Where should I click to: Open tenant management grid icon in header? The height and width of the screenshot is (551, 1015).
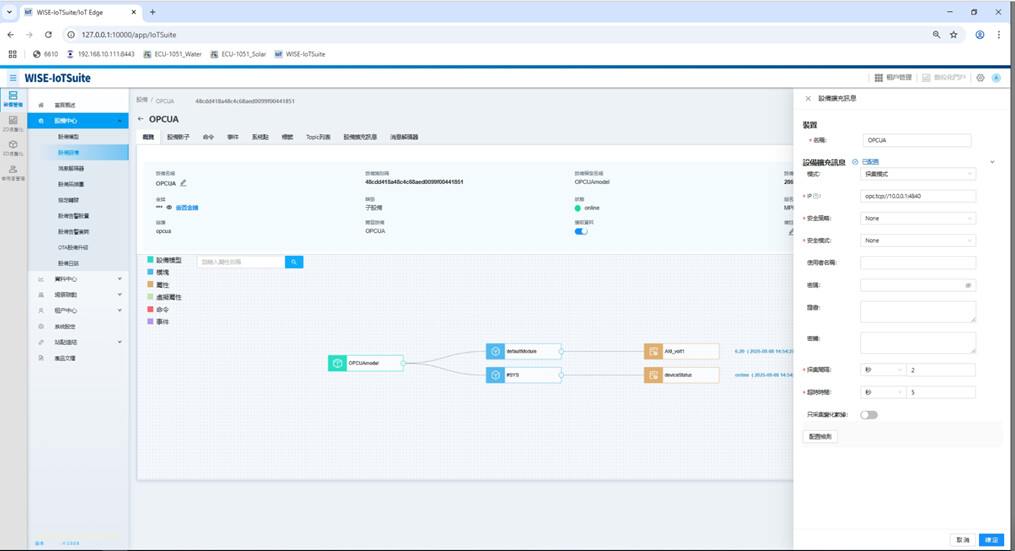point(878,78)
